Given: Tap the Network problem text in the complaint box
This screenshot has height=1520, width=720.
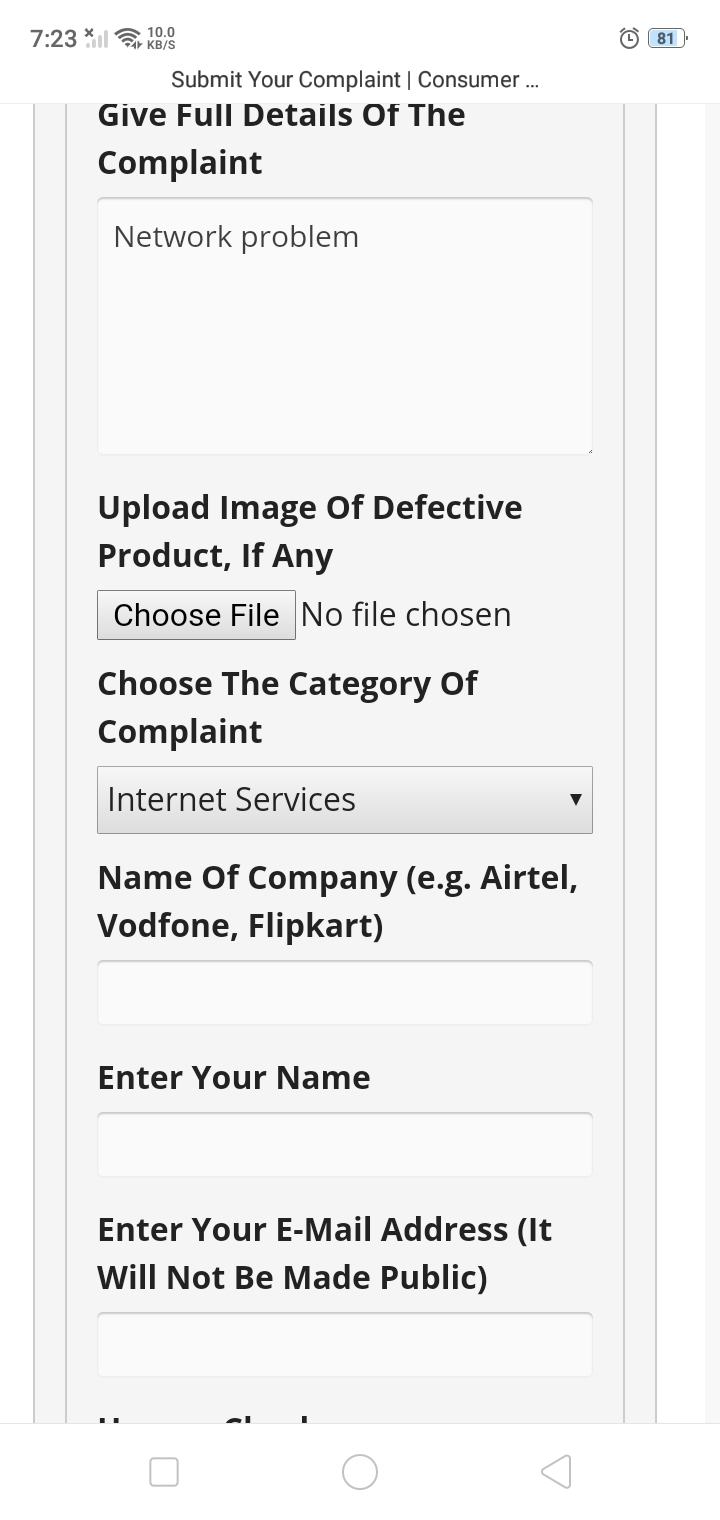Looking at the screenshot, I should pos(236,237).
